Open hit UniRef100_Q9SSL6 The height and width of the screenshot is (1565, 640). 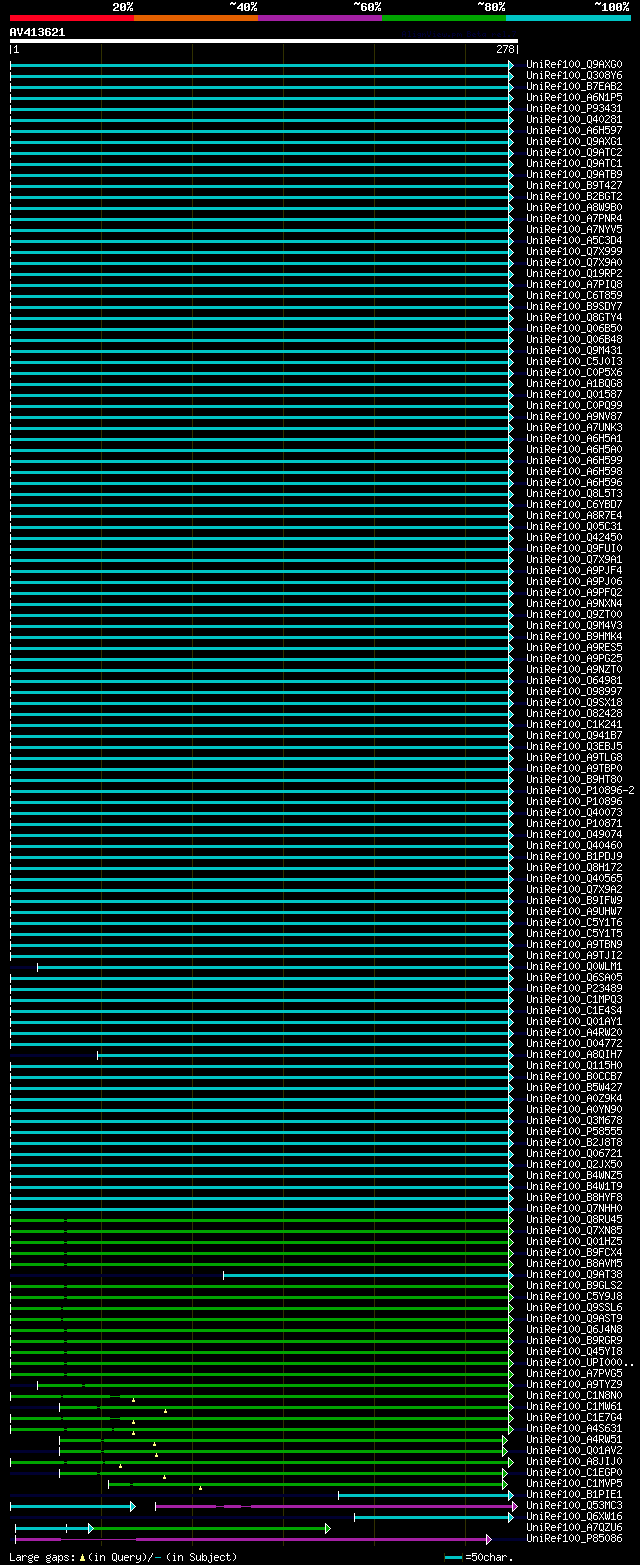(x=574, y=1307)
